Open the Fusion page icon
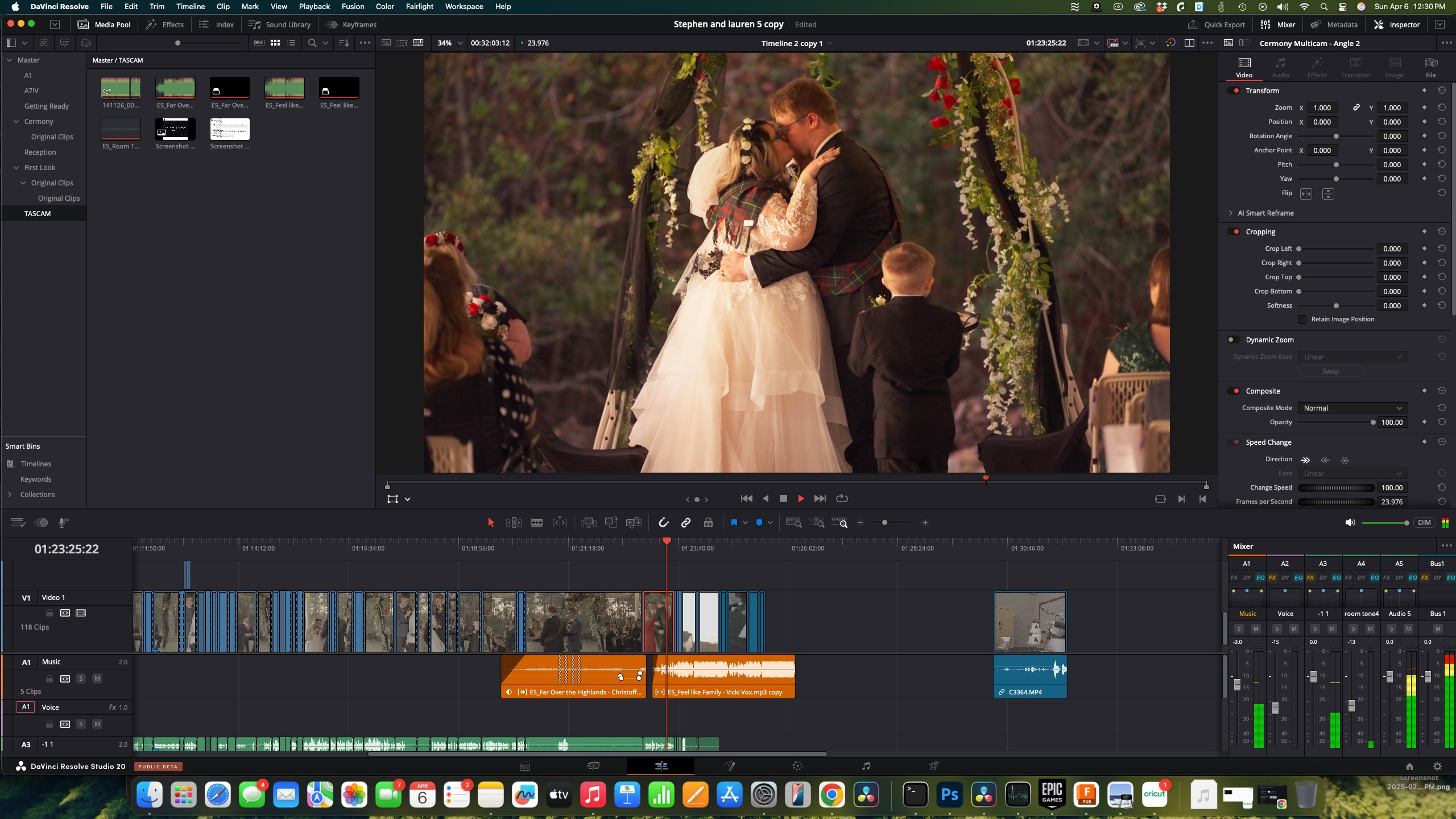 coord(730,766)
